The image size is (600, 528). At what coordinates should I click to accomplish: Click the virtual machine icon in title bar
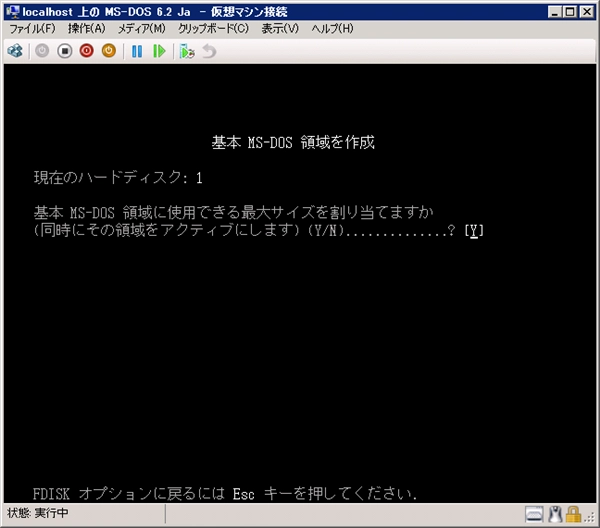click(x=13, y=12)
